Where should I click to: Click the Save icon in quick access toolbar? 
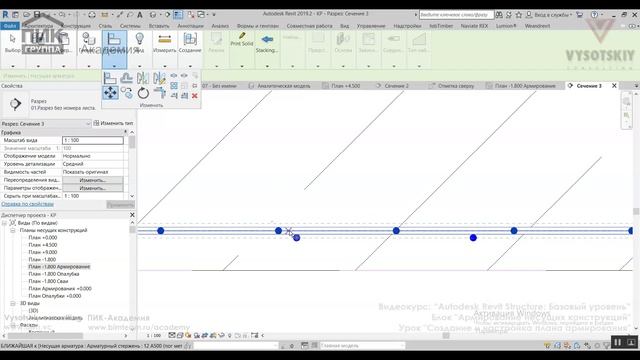[x=37, y=15]
